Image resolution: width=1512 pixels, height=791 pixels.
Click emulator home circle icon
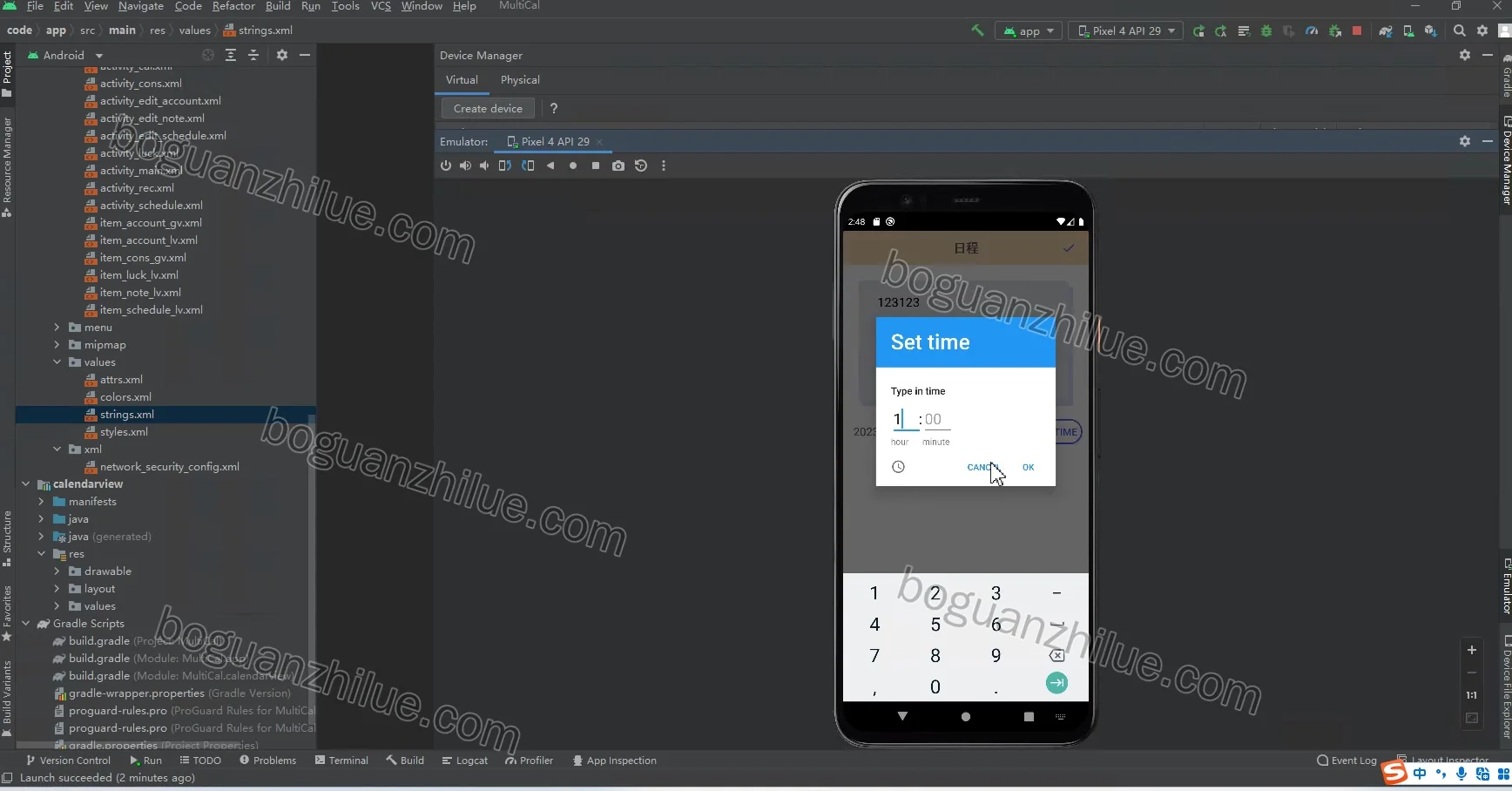(x=573, y=166)
